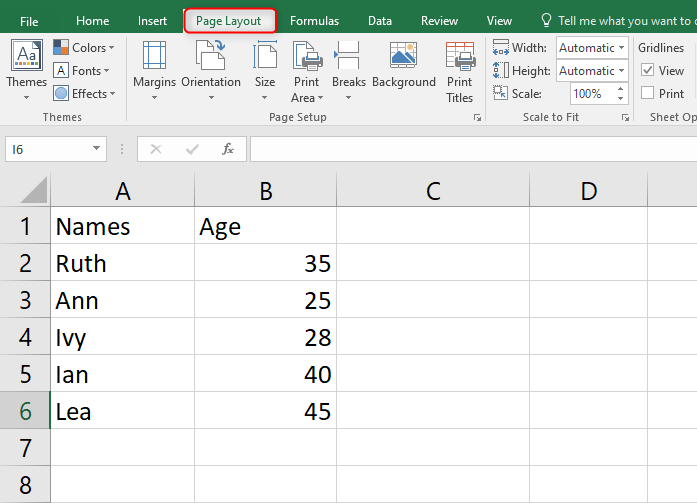The image size is (697, 503).
Task: Select the cell with age 40
Action: (265, 373)
